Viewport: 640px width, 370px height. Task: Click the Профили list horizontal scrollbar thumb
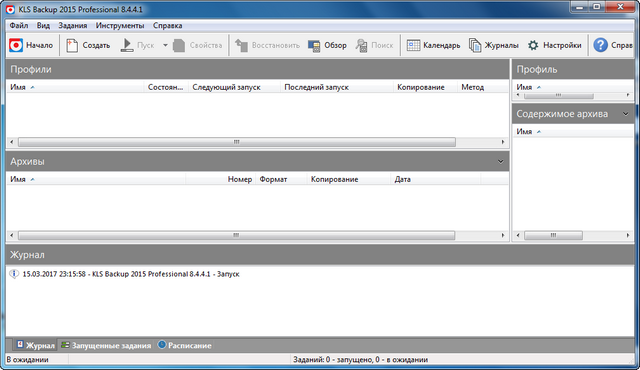click(x=237, y=142)
